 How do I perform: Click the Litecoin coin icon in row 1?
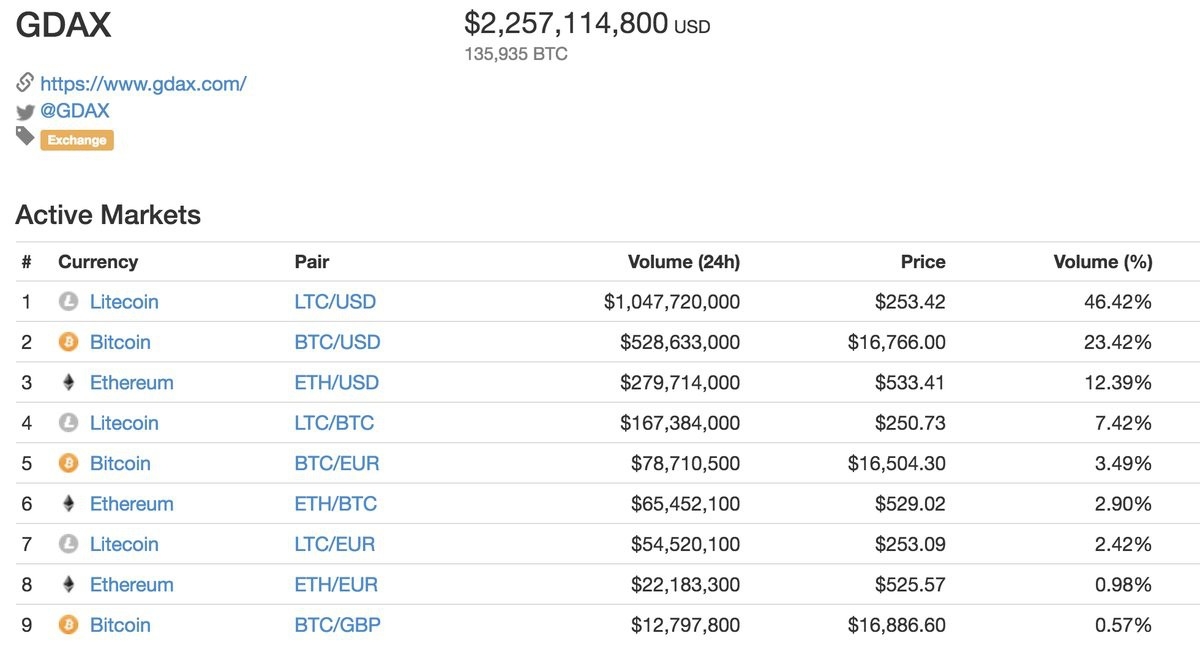pyautogui.click(x=68, y=301)
